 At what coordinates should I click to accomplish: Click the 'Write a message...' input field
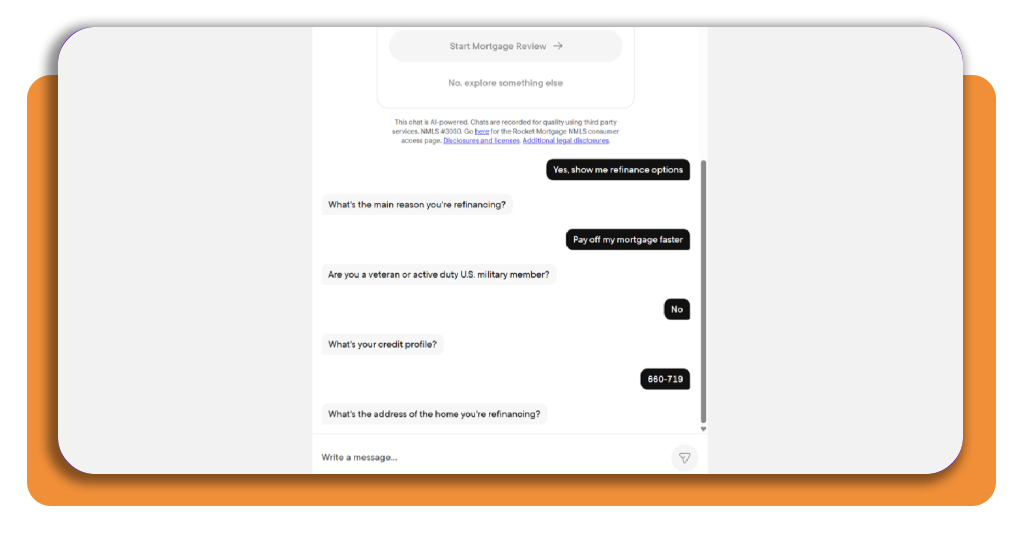tap(493, 457)
